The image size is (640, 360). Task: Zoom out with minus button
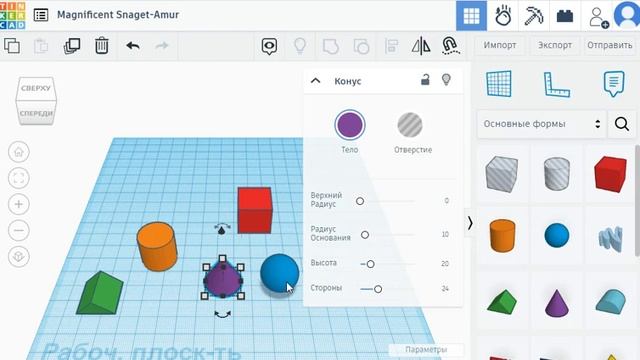pos(19,230)
